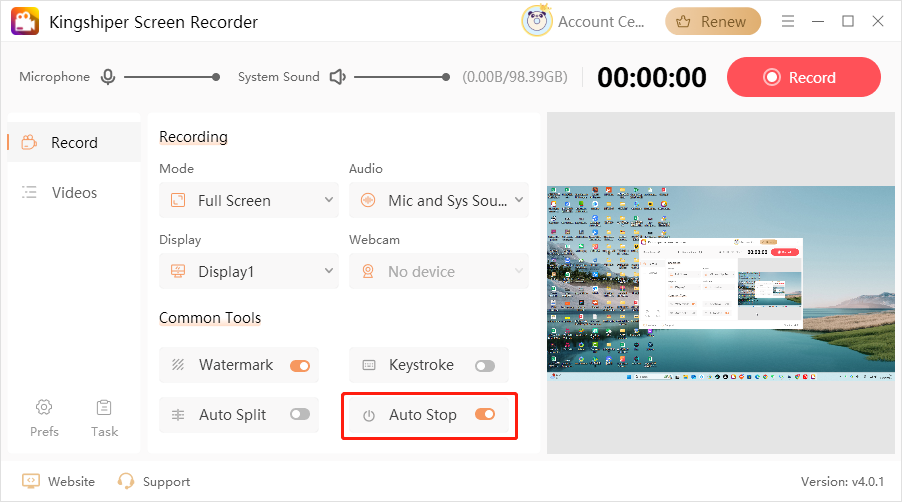This screenshot has width=902, height=502.
Task: Click the Auto Stop power icon
Action: 369,415
